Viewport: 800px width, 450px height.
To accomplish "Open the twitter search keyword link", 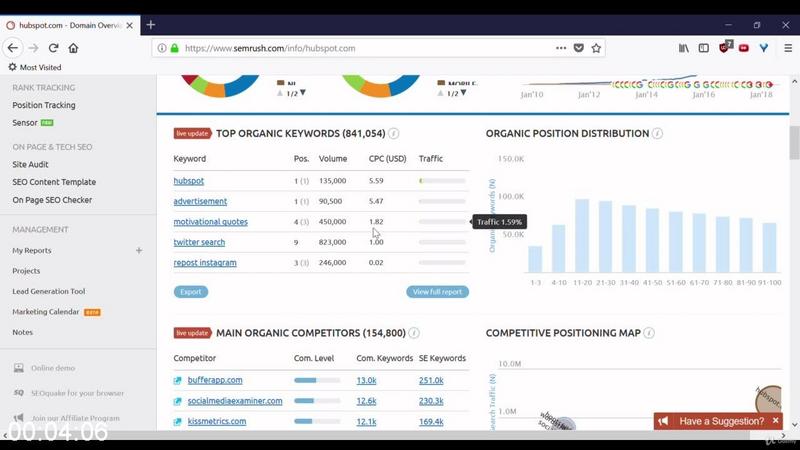I will (199, 242).
